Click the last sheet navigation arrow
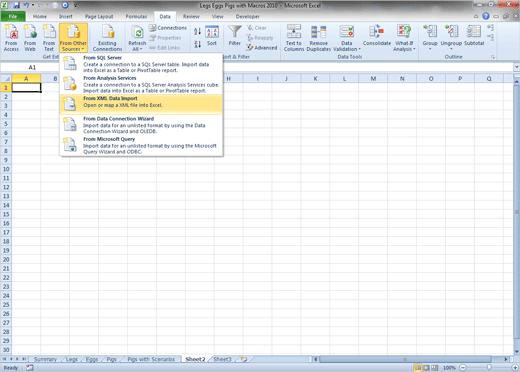The width and height of the screenshot is (520, 372). click(x=24, y=359)
